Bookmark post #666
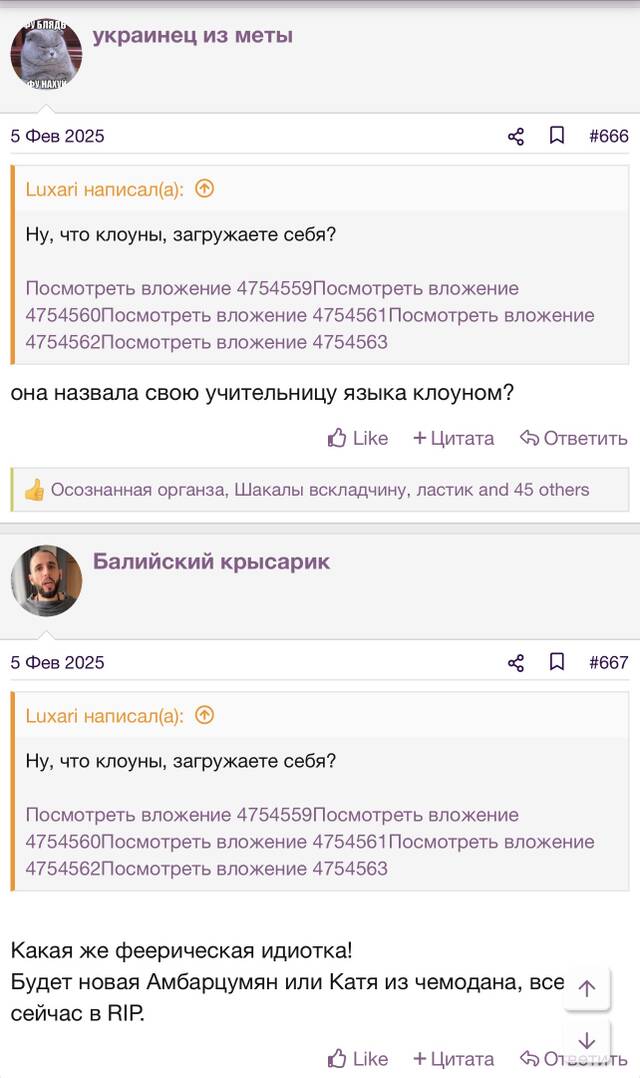This screenshot has height=1078, width=640. click(557, 135)
